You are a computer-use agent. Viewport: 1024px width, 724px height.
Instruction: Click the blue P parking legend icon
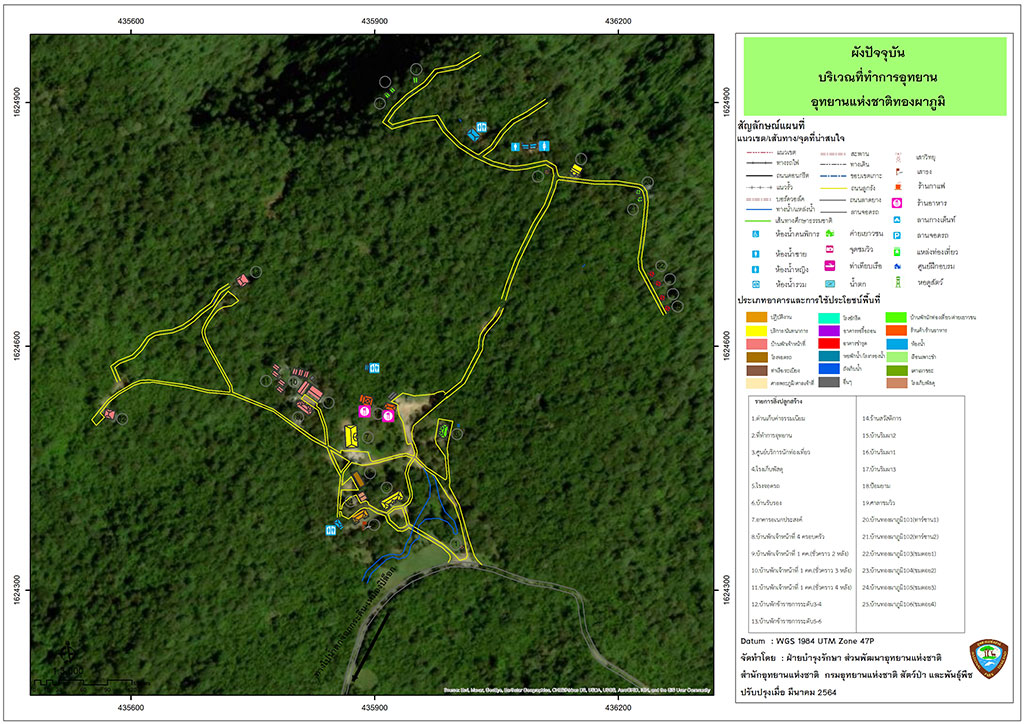click(897, 236)
